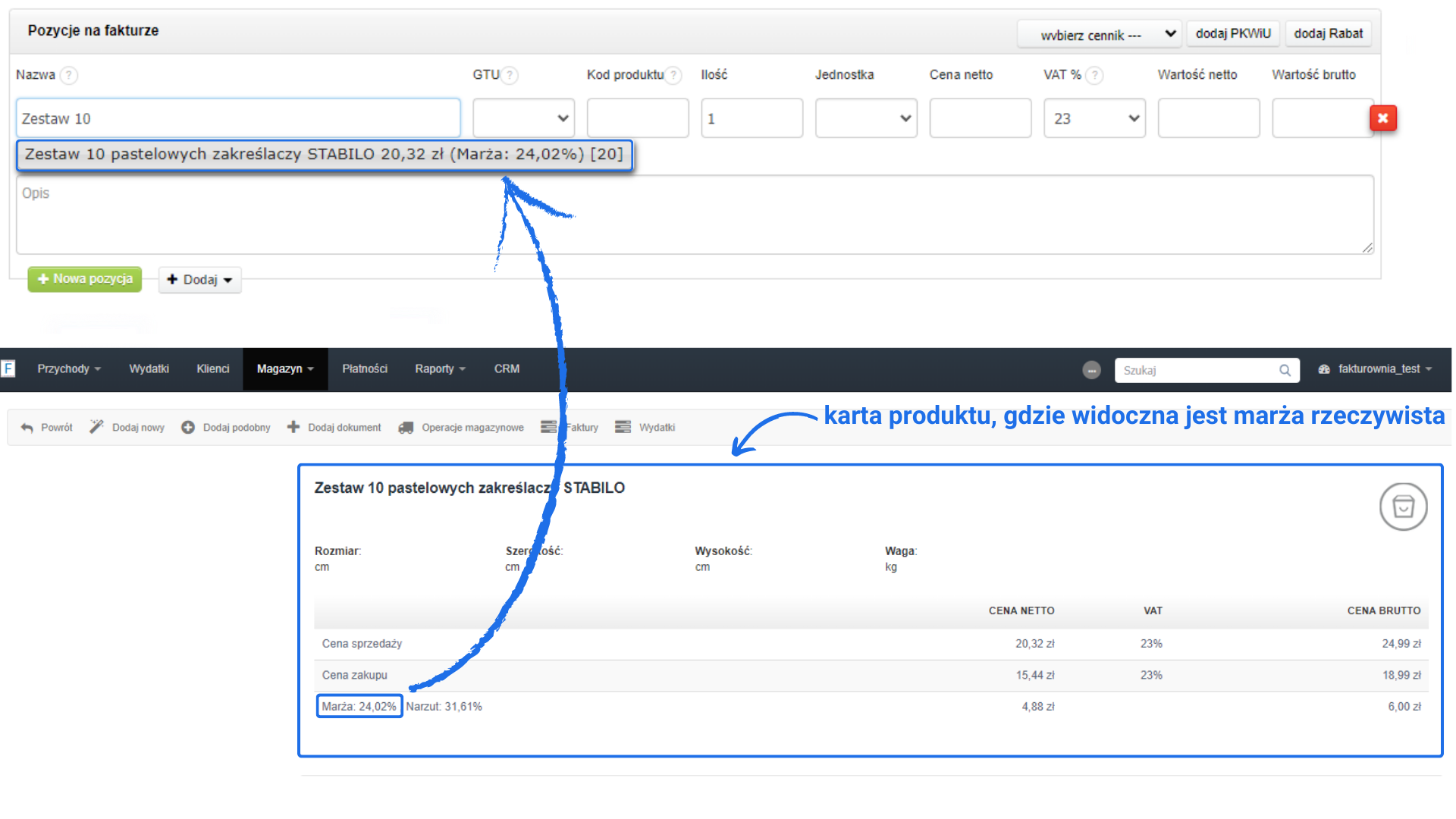The image size is (1456, 819).
Task: Open the Magazyn menu
Action: 284,369
